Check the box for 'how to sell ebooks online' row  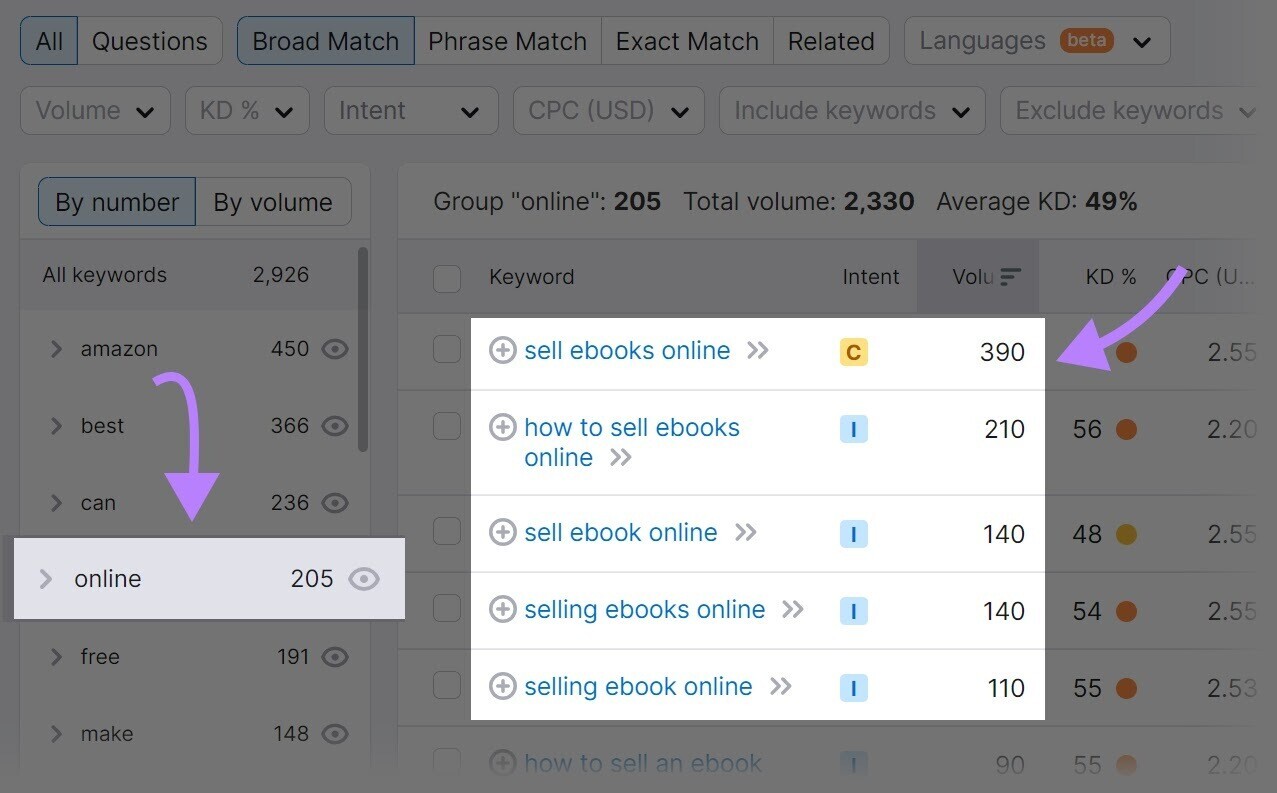(x=447, y=426)
